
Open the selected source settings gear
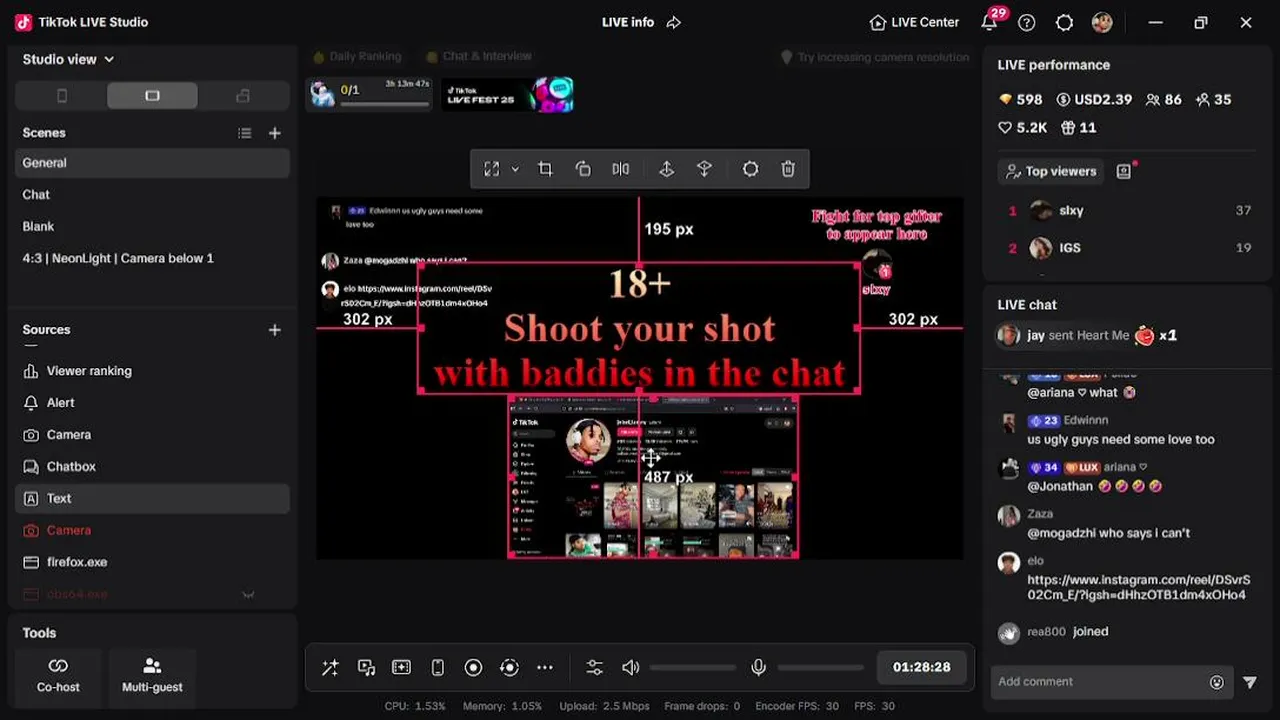(x=750, y=169)
